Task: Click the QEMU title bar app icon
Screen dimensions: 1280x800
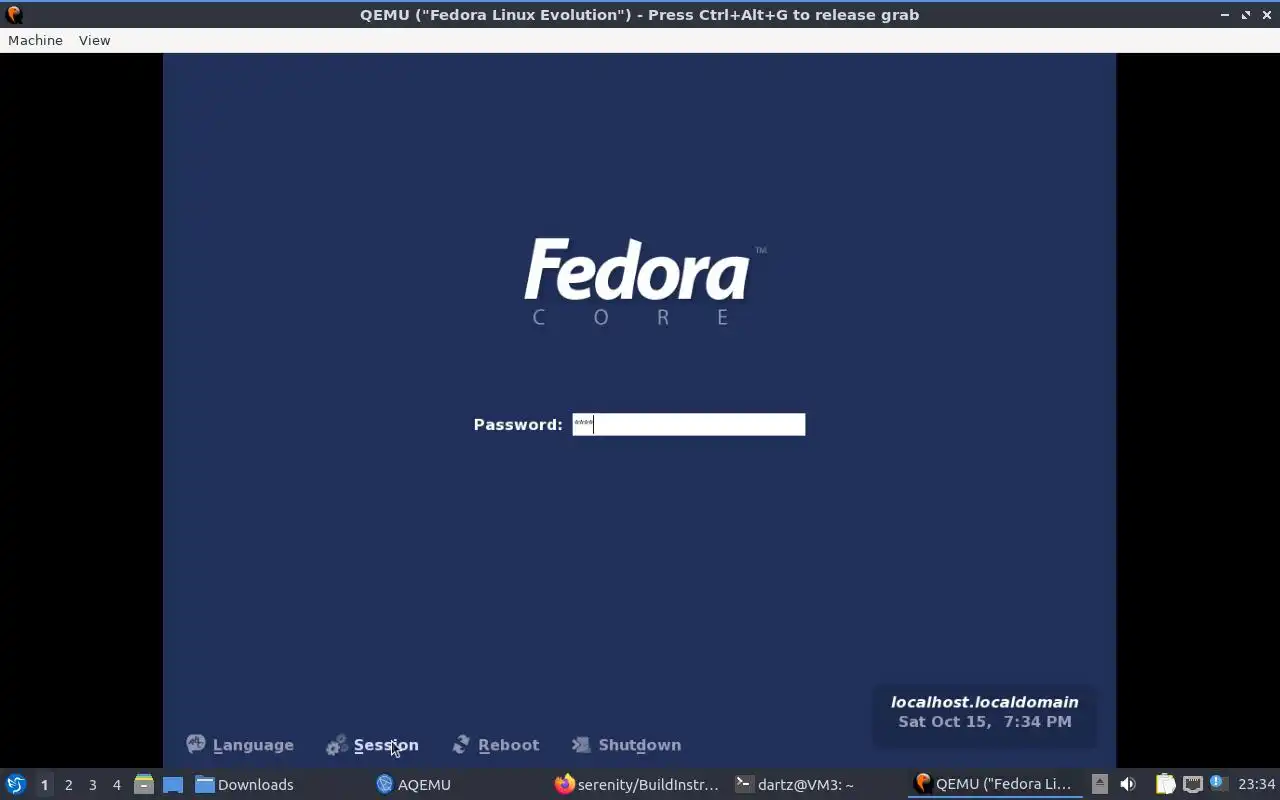Action: click(14, 14)
